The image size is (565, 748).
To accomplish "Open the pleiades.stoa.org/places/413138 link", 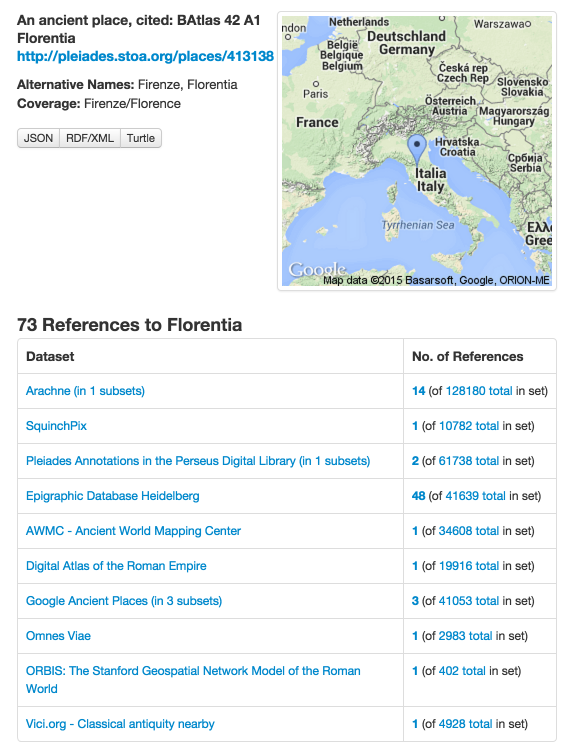I will [146, 56].
